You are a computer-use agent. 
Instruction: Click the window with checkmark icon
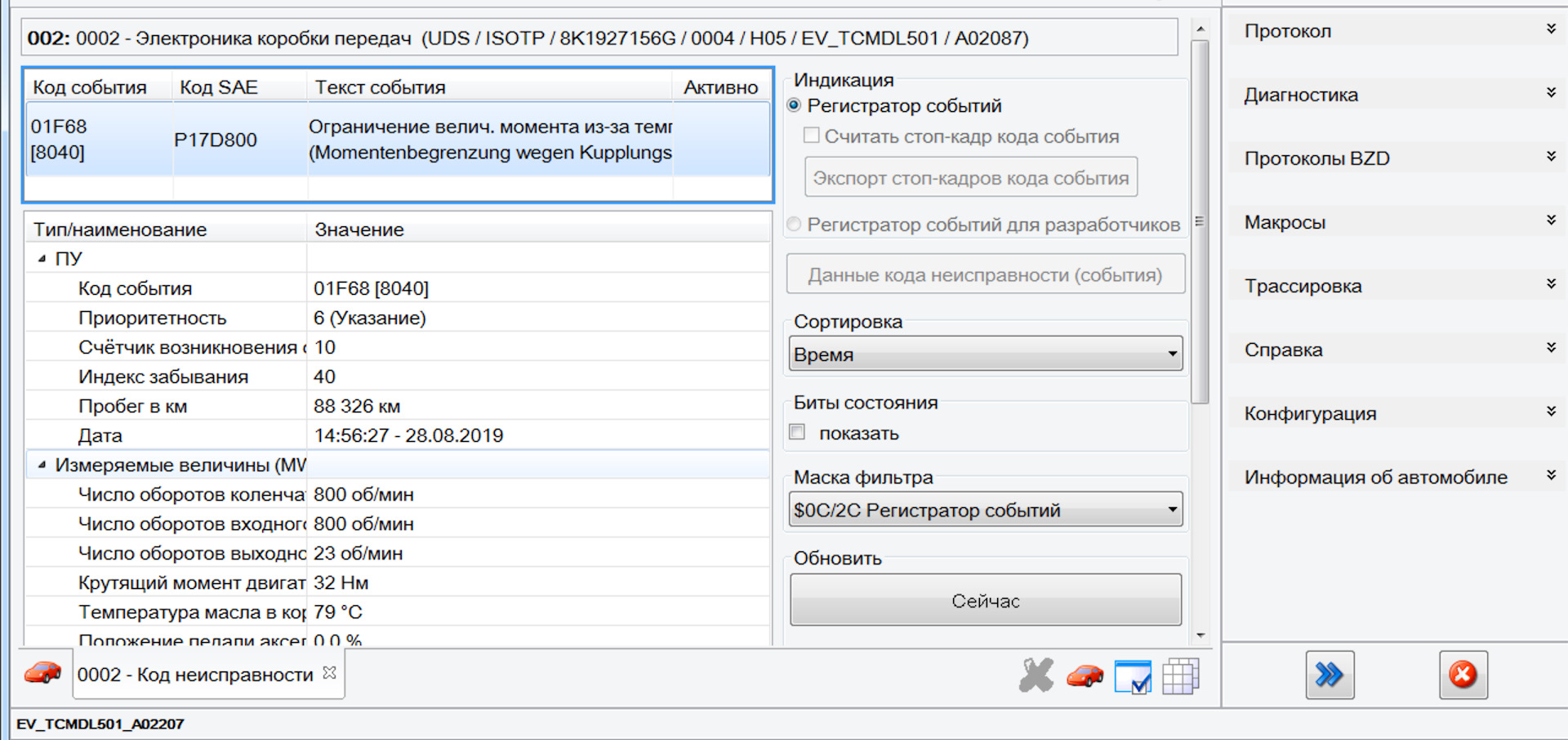tap(1133, 676)
